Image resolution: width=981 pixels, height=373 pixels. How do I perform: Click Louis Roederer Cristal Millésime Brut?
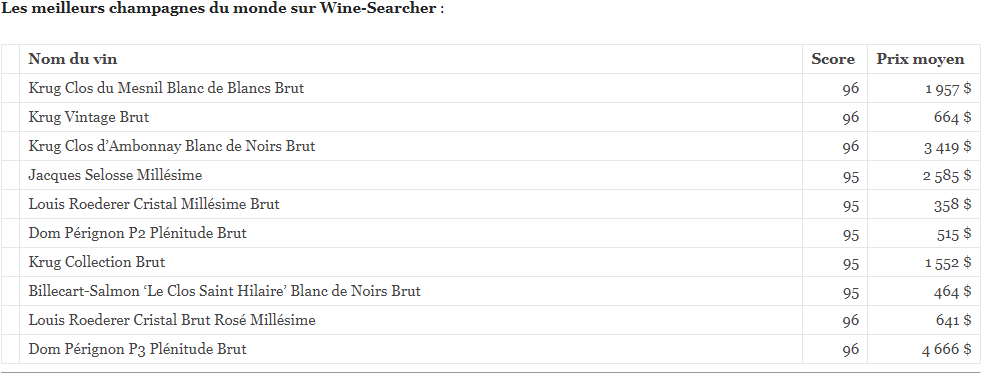tap(154, 204)
